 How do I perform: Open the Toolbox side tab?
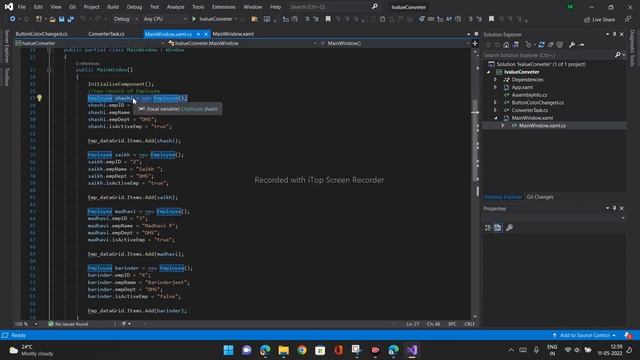[x=6, y=77]
